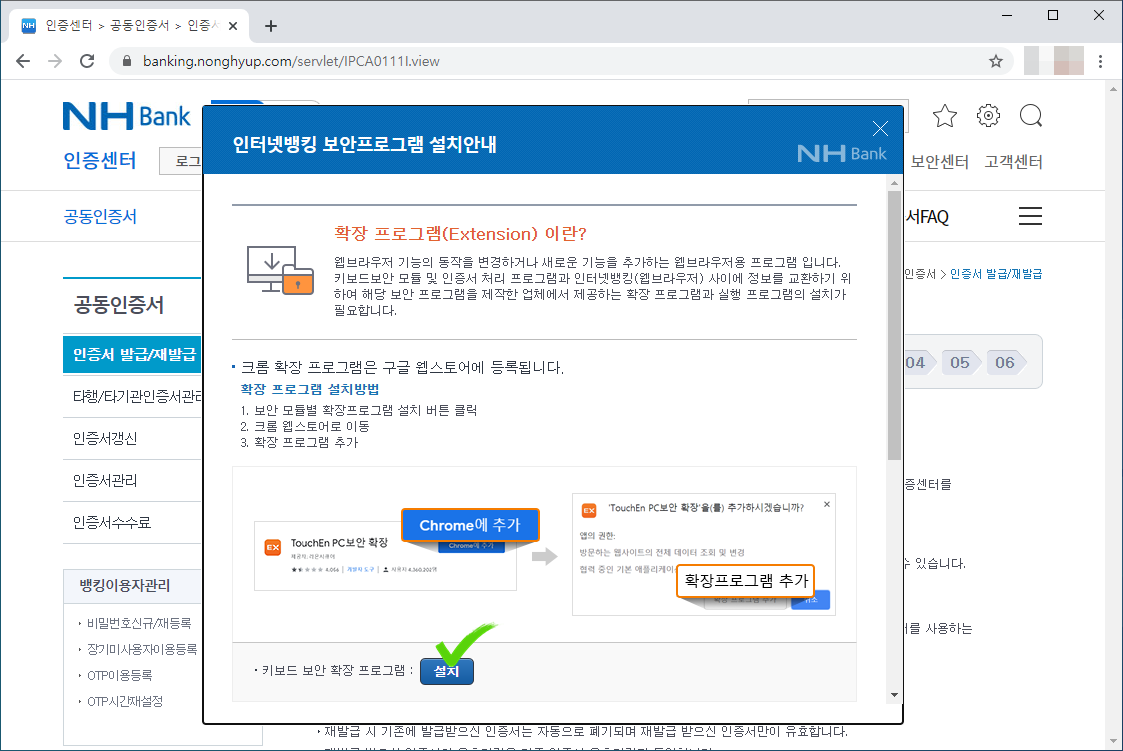Open the hamburger full menu
Viewport: 1123px width, 751px height.
coord(1030,216)
